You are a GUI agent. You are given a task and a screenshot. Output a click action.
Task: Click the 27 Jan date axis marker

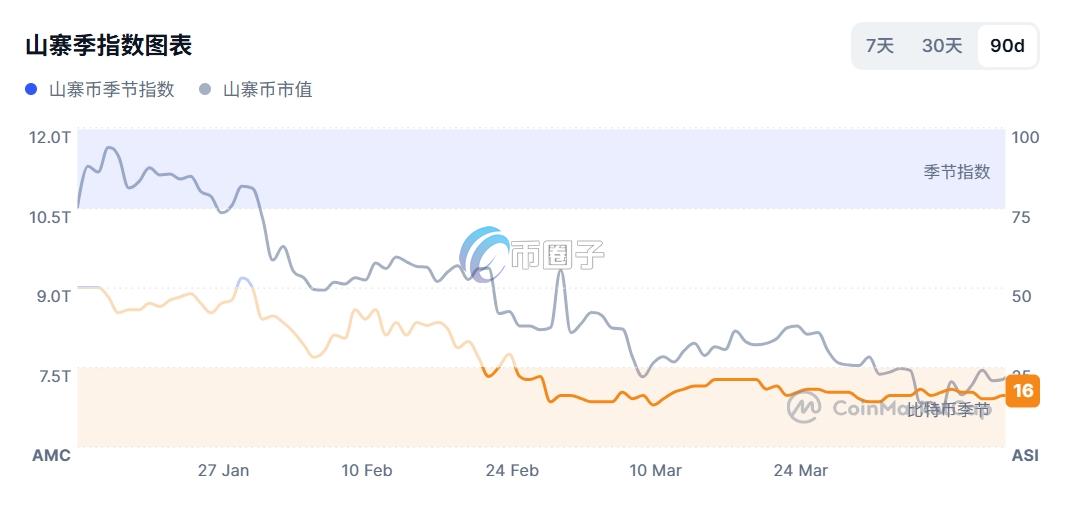(x=223, y=471)
